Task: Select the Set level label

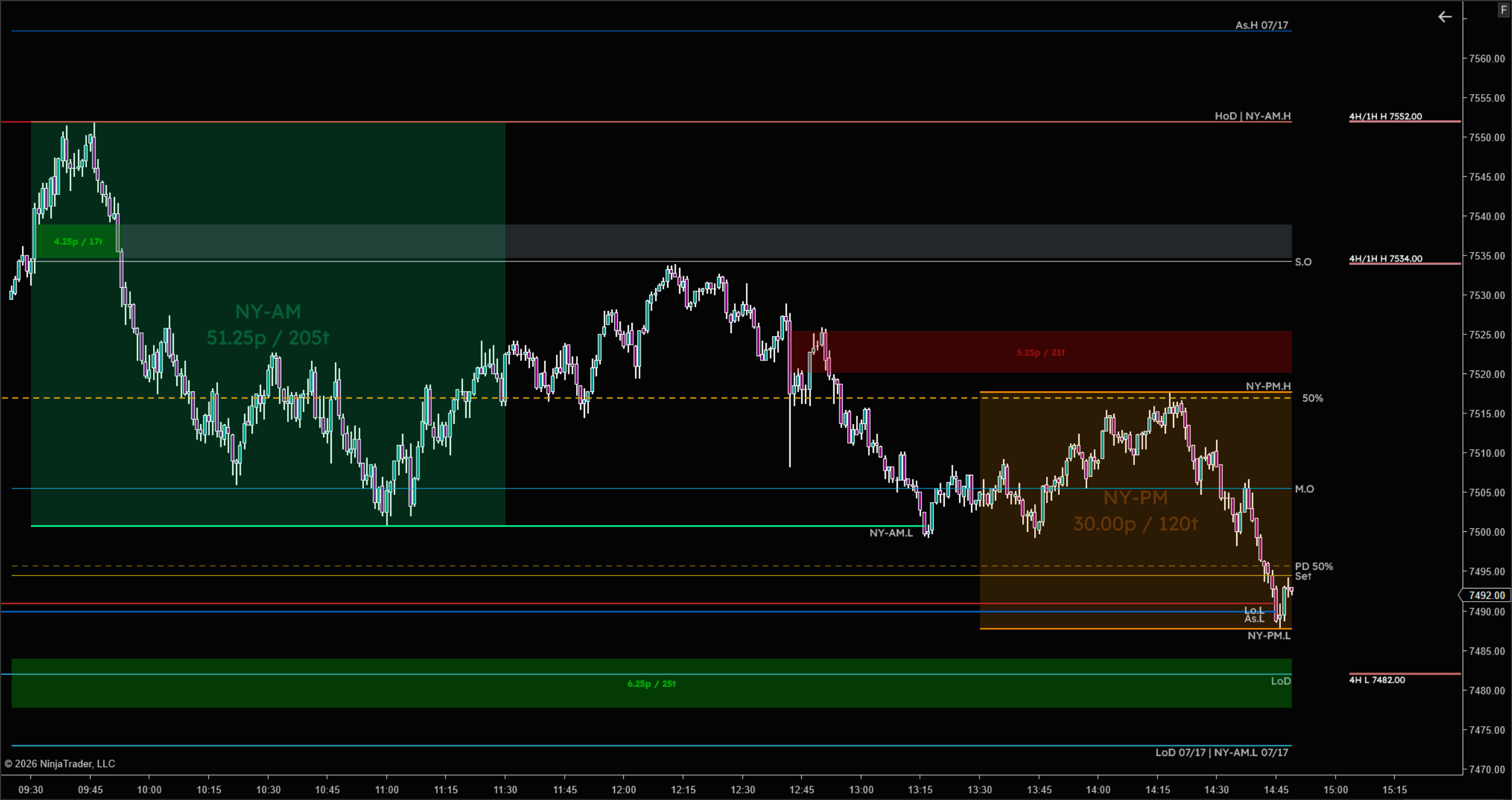Action: [1303, 576]
